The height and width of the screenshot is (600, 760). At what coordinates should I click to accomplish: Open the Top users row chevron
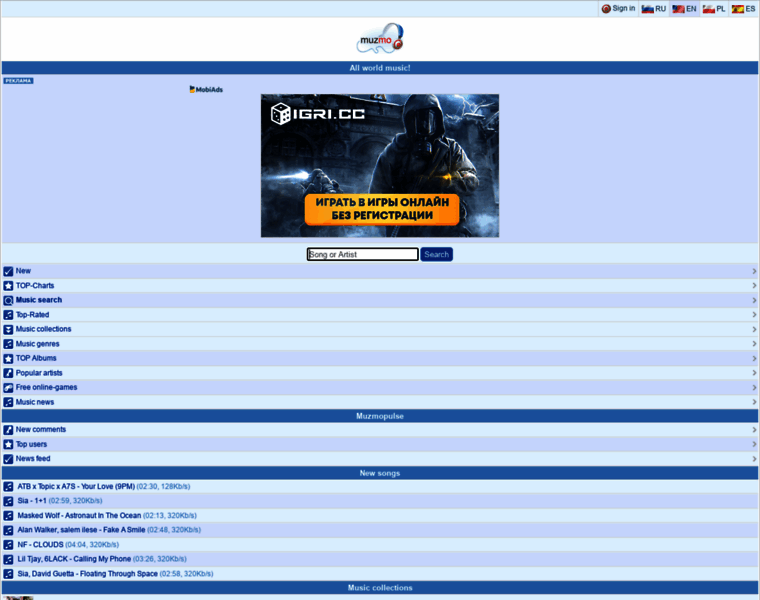point(754,444)
